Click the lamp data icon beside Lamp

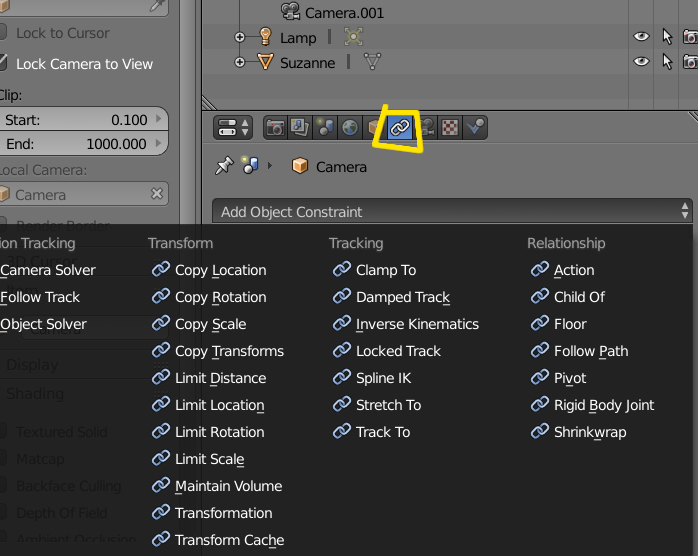point(353,37)
